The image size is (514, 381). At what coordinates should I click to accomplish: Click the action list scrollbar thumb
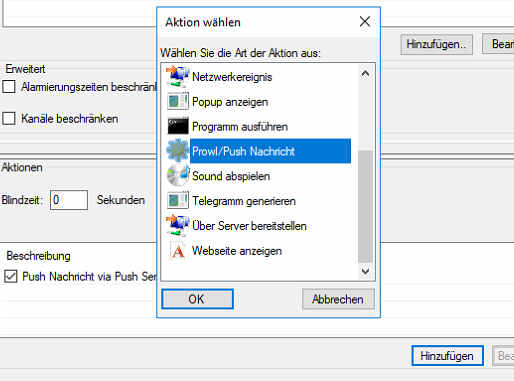365,207
